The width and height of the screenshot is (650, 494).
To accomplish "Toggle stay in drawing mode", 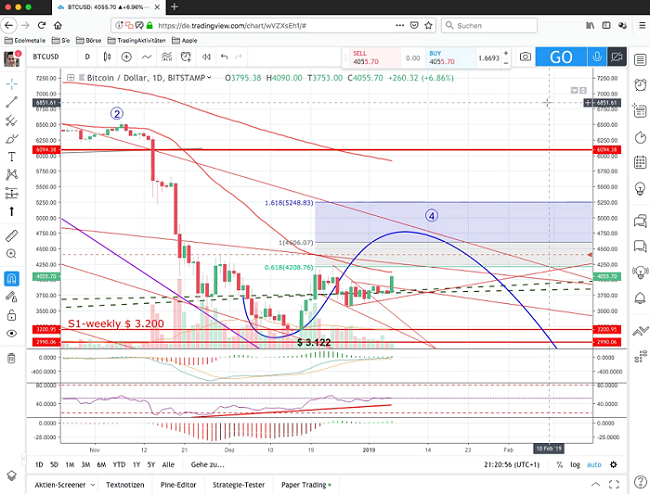I will tap(12, 297).
